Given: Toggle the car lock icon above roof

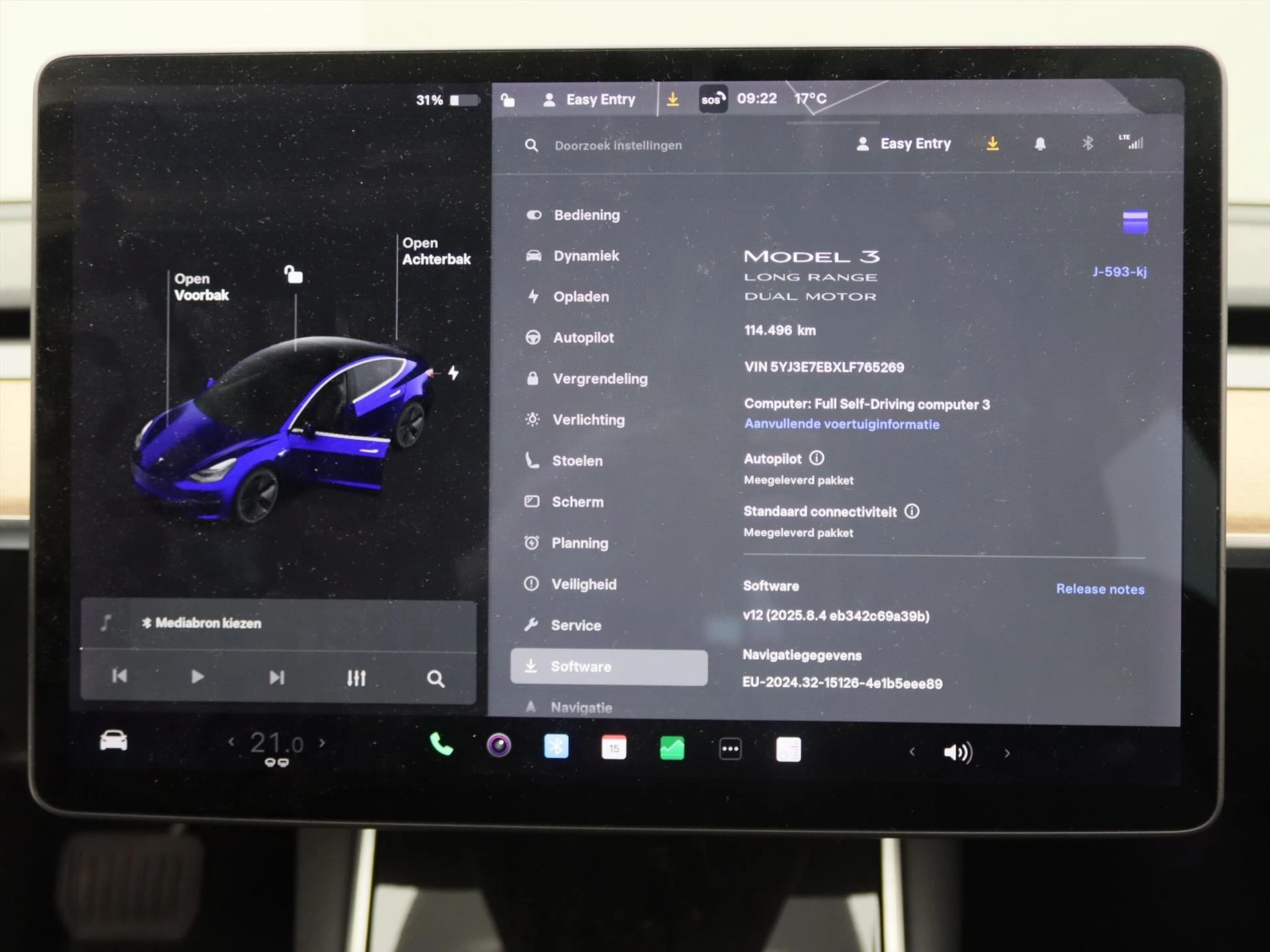Looking at the screenshot, I should point(293,274).
